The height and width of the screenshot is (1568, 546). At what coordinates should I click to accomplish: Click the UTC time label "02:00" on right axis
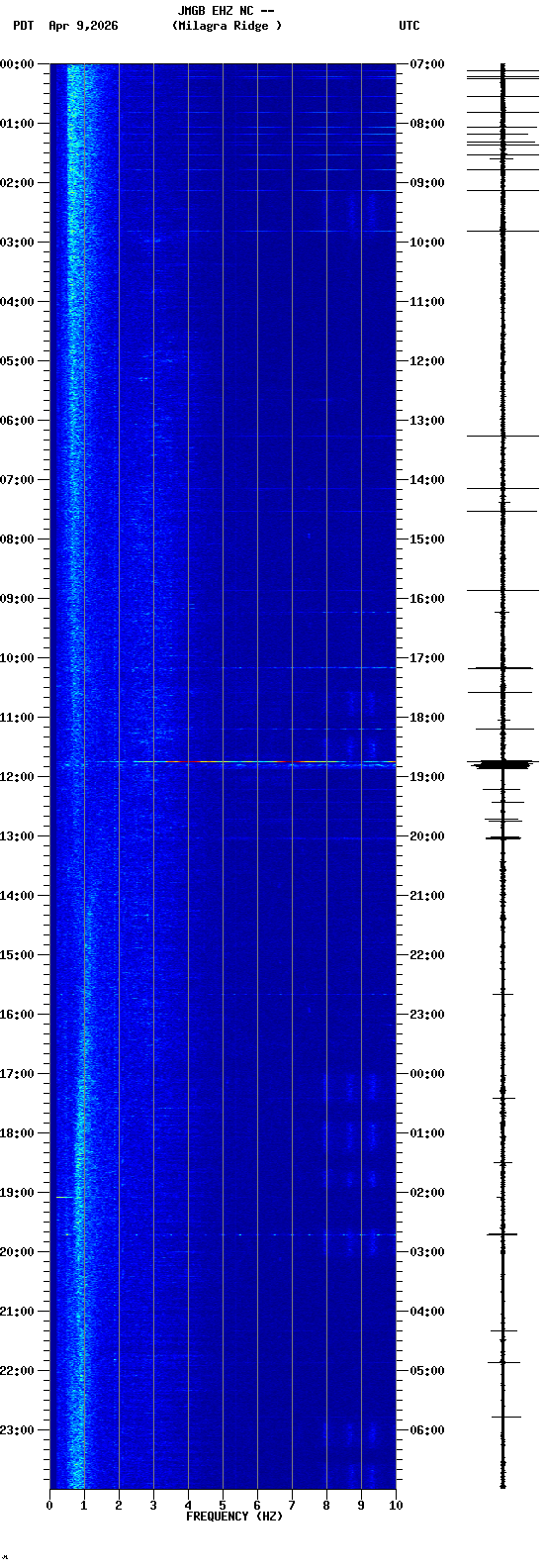427,1193
